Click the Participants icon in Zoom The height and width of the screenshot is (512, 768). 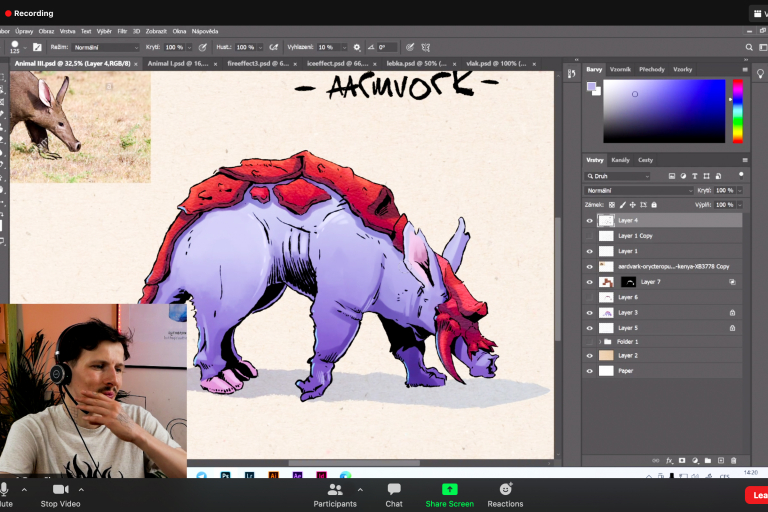click(335, 489)
